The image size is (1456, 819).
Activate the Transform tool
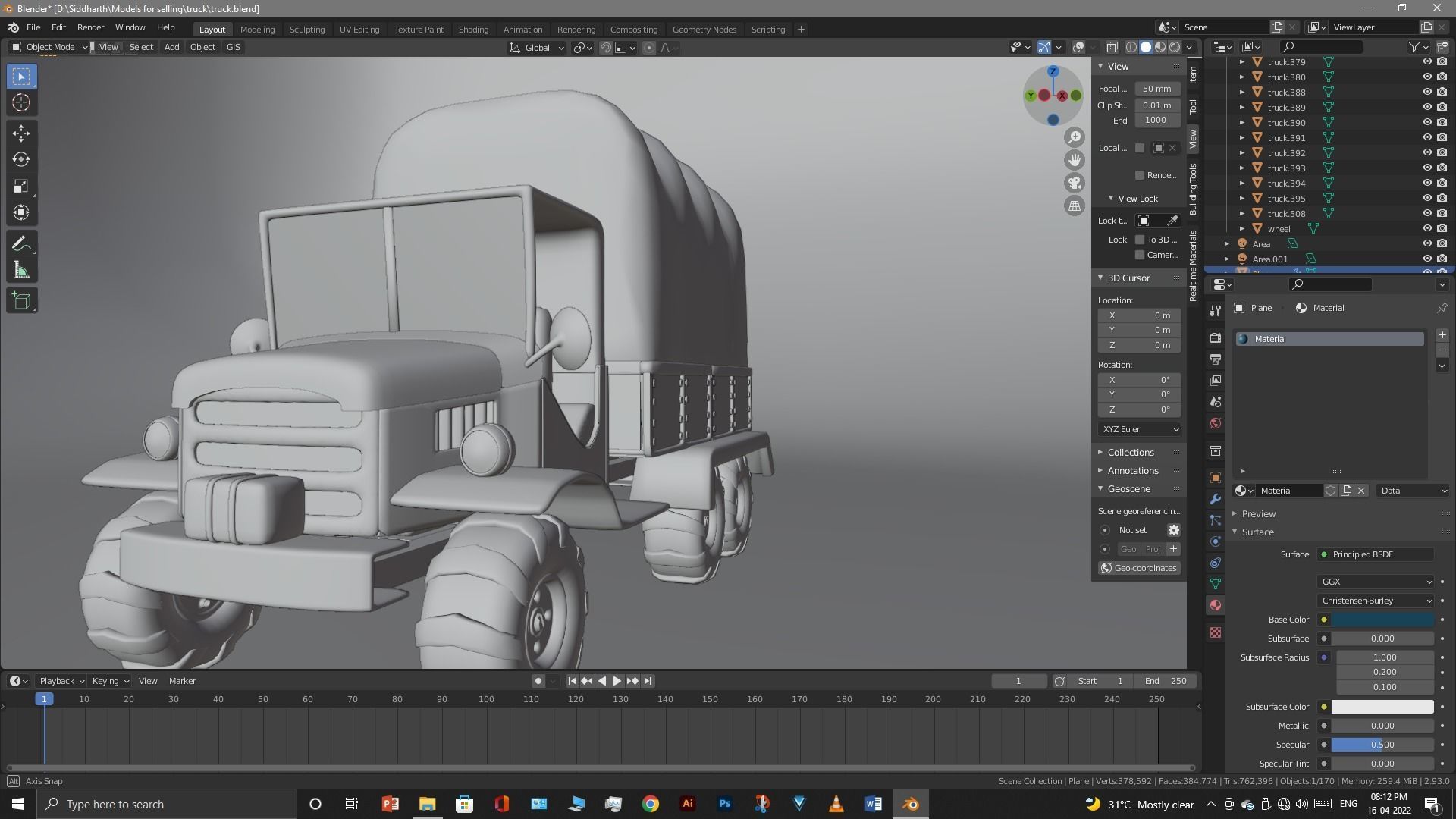(21, 213)
